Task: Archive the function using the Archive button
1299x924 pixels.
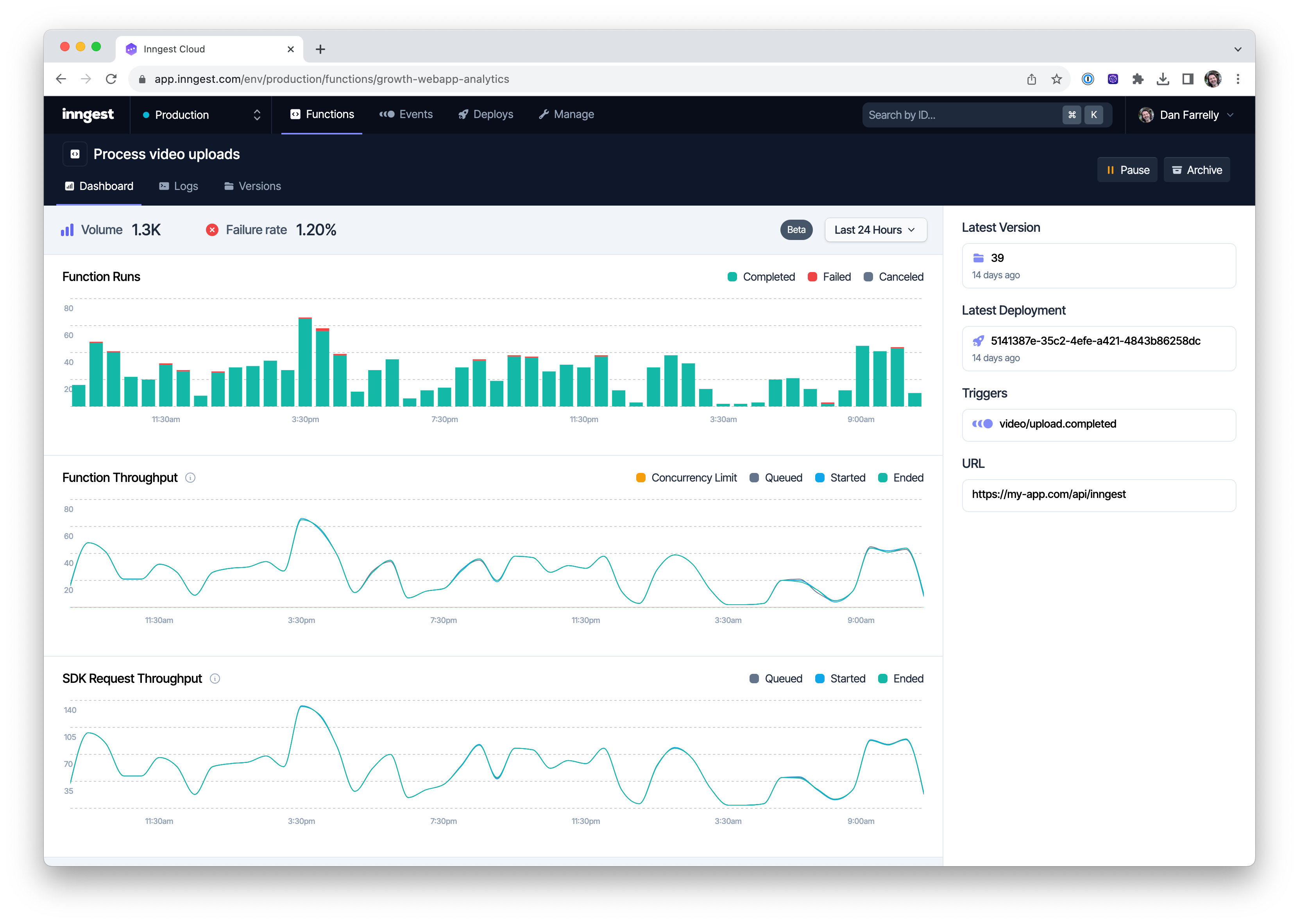Action: (x=1197, y=170)
